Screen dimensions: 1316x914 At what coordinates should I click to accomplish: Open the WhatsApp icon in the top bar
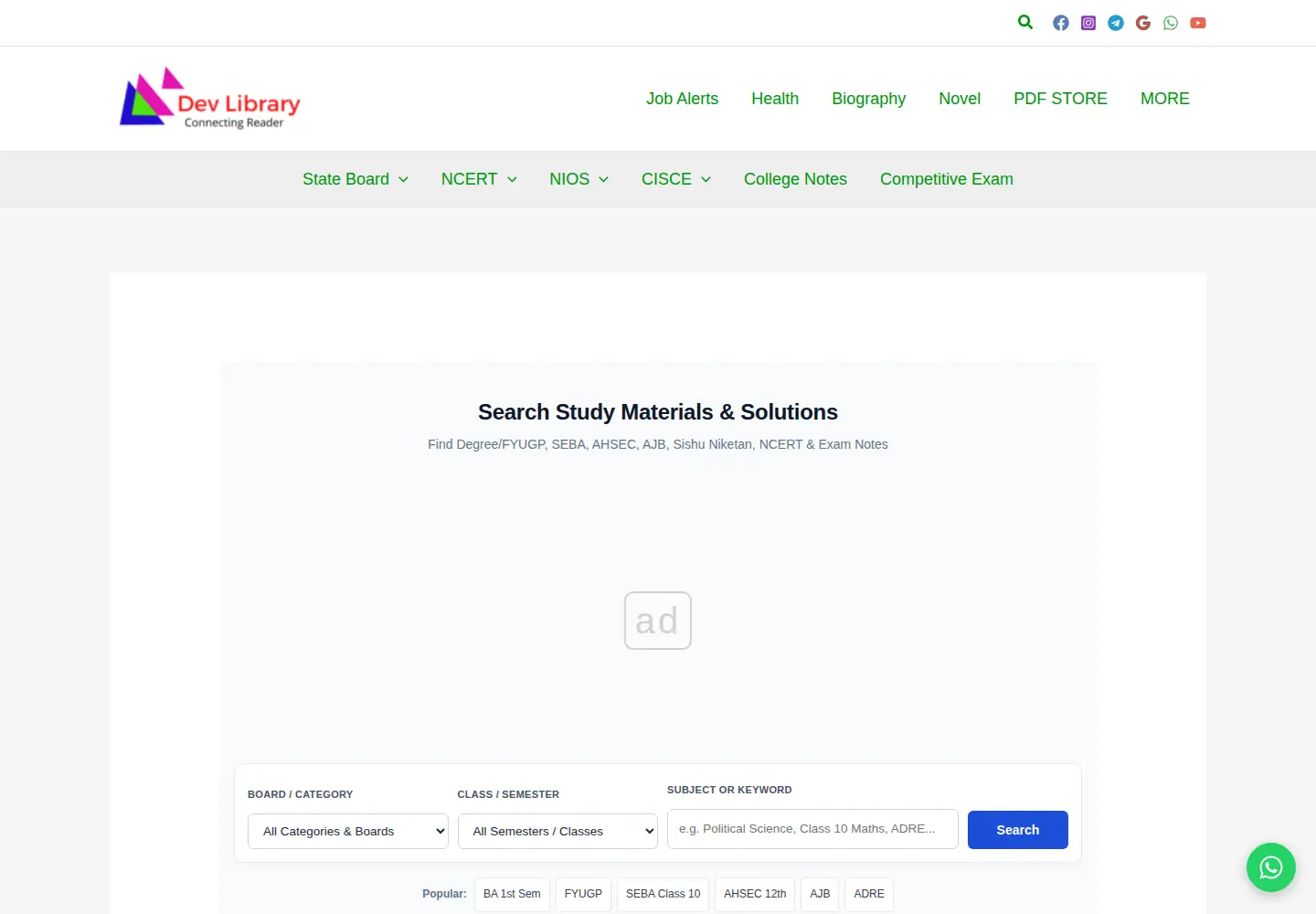click(x=1171, y=23)
